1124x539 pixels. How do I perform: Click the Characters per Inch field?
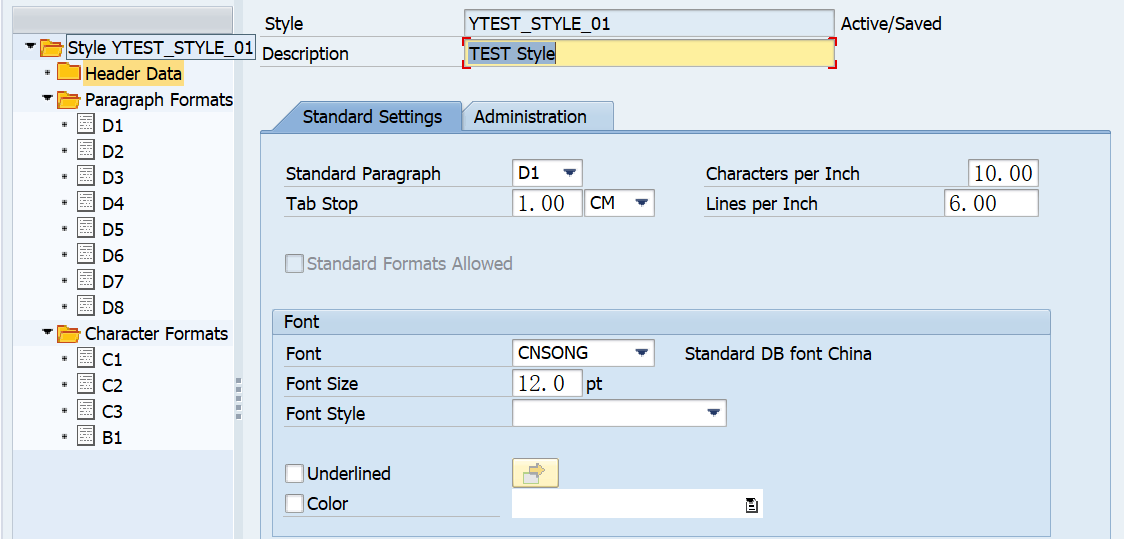click(x=1003, y=173)
